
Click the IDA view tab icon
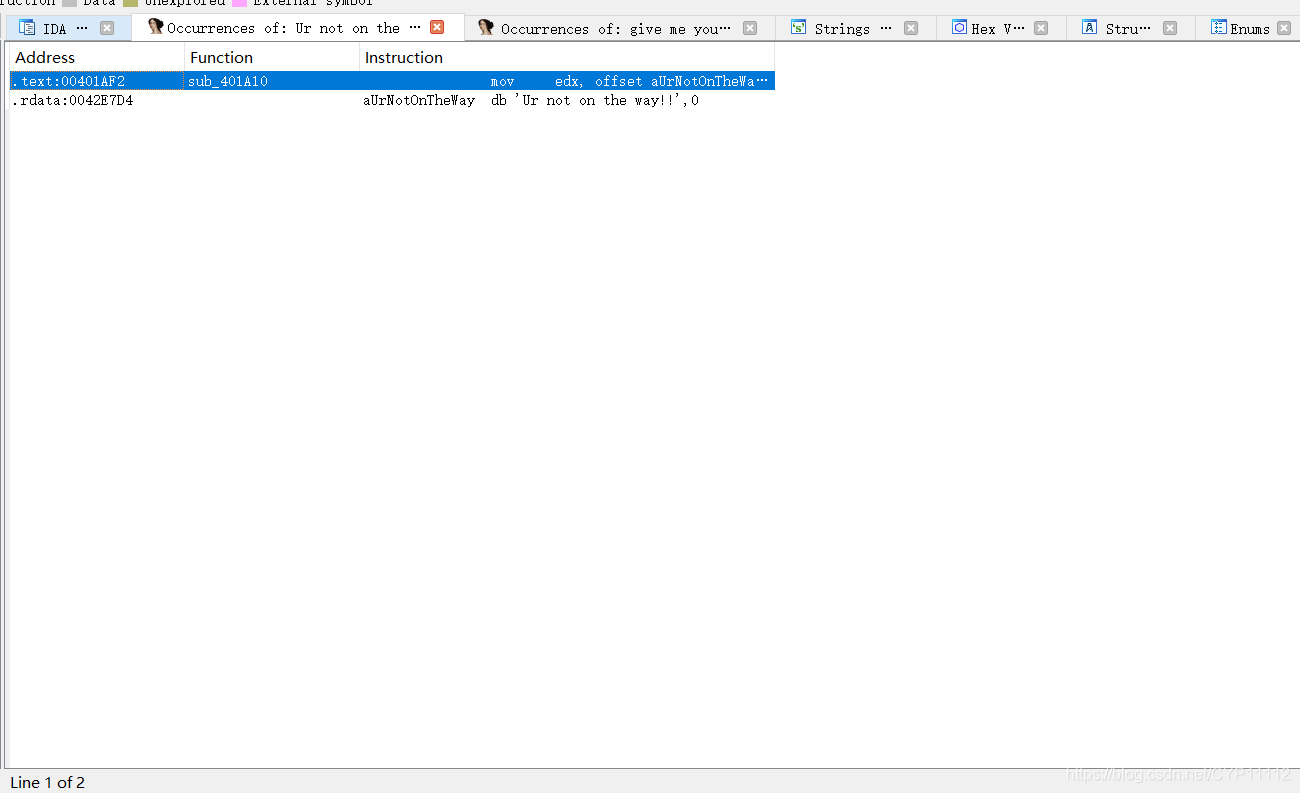[27, 28]
